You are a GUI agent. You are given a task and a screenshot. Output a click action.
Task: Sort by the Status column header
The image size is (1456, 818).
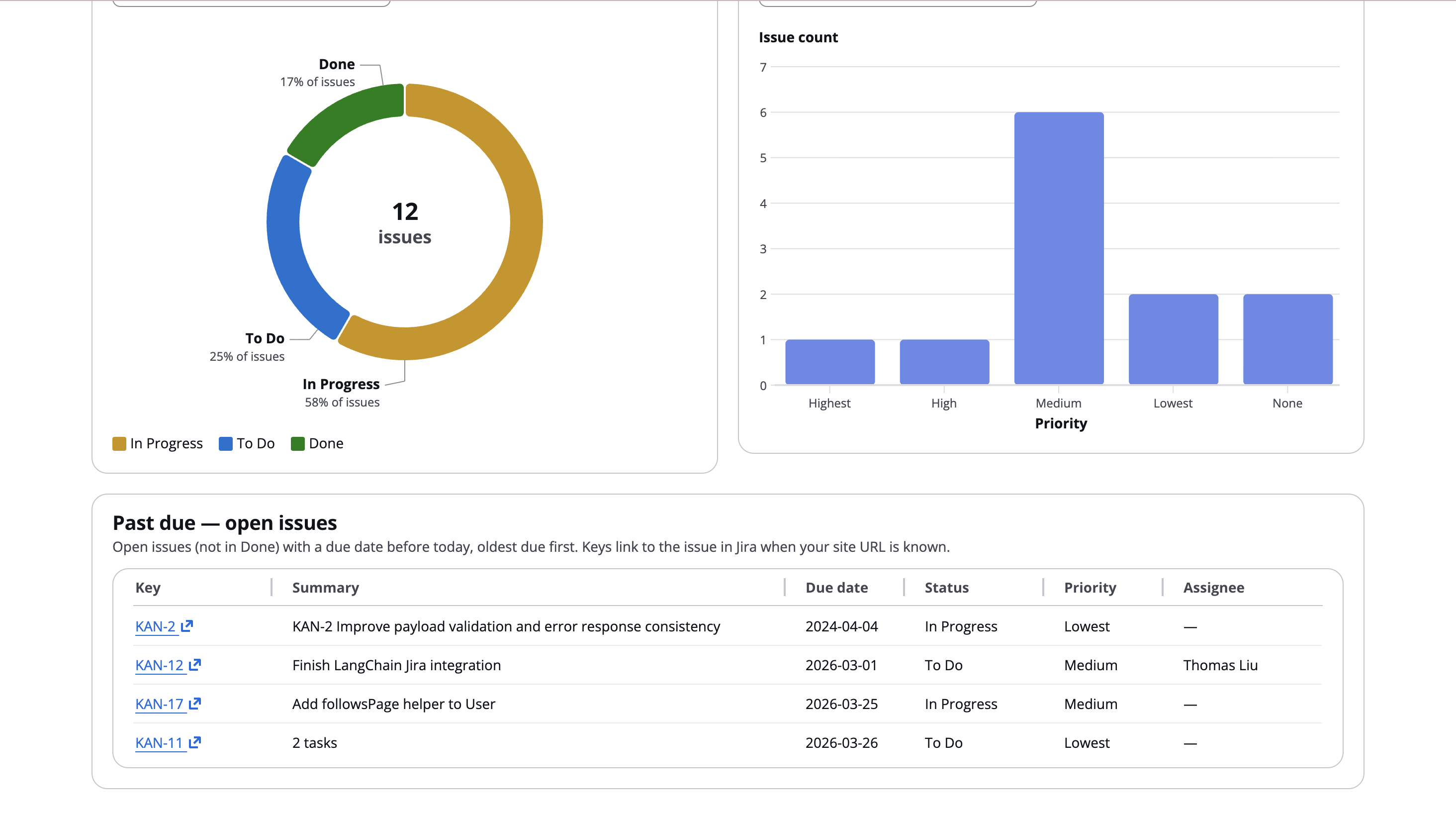click(x=946, y=588)
